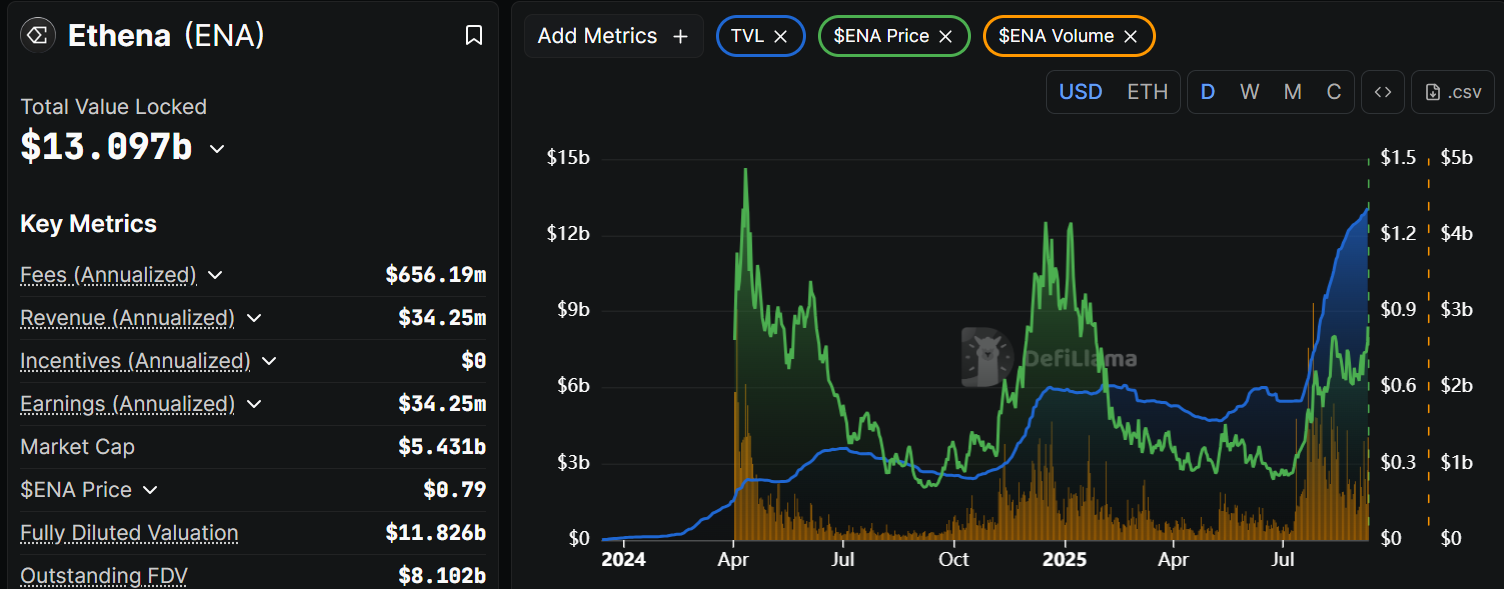Viewport: 1504px width, 589px height.
Task: Click the $656.19m fees value
Action: (x=436, y=275)
